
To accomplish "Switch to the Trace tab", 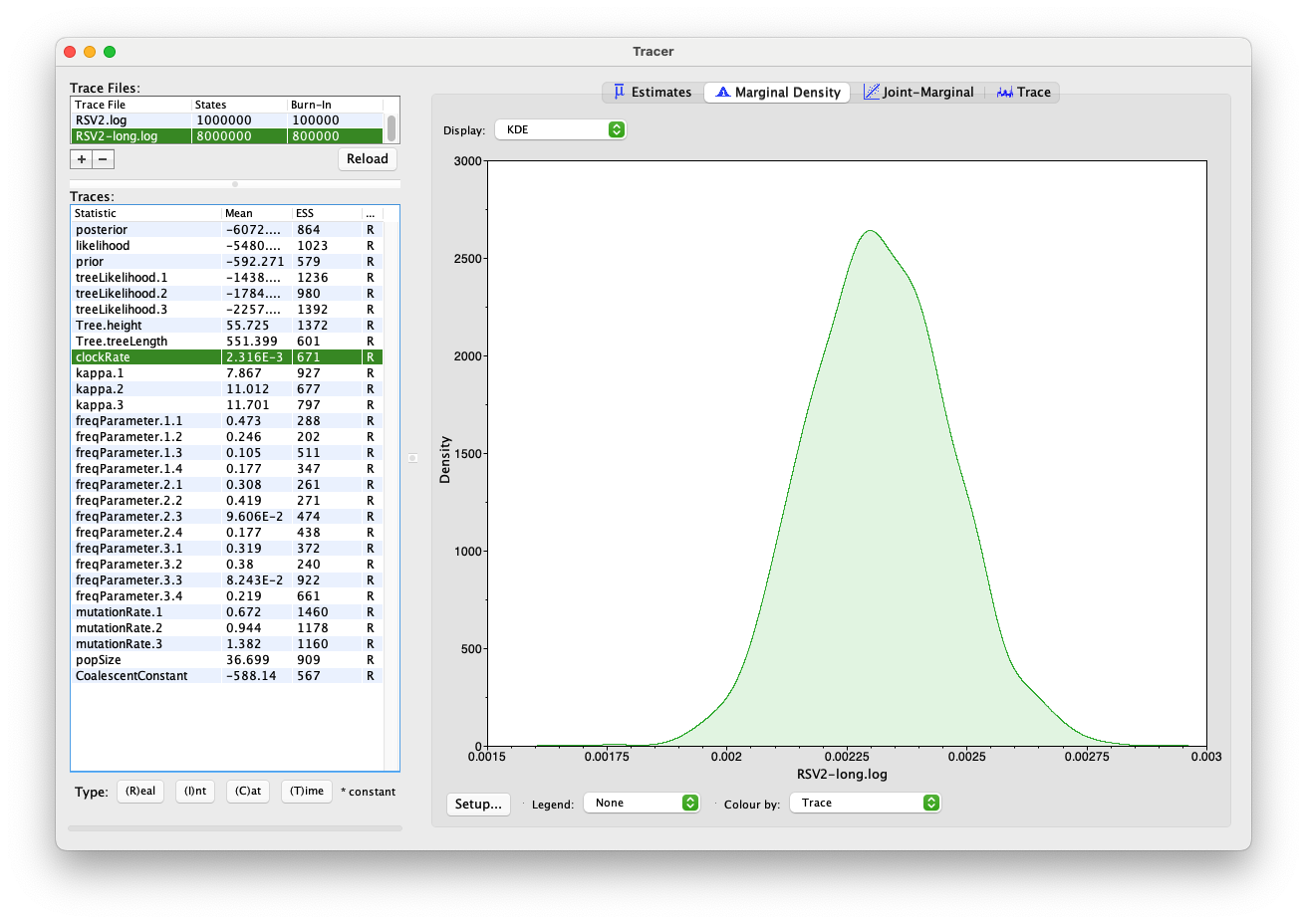I will pyautogui.click(x=1023, y=92).
